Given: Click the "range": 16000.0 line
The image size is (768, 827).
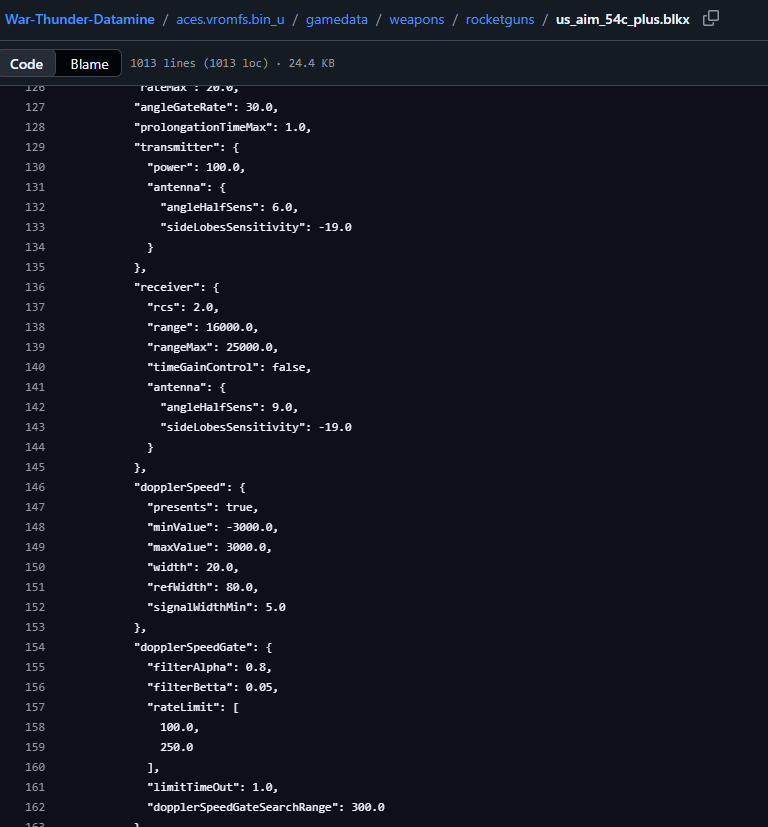Looking at the screenshot, I should pyautogui.click(x=203, y=327).
